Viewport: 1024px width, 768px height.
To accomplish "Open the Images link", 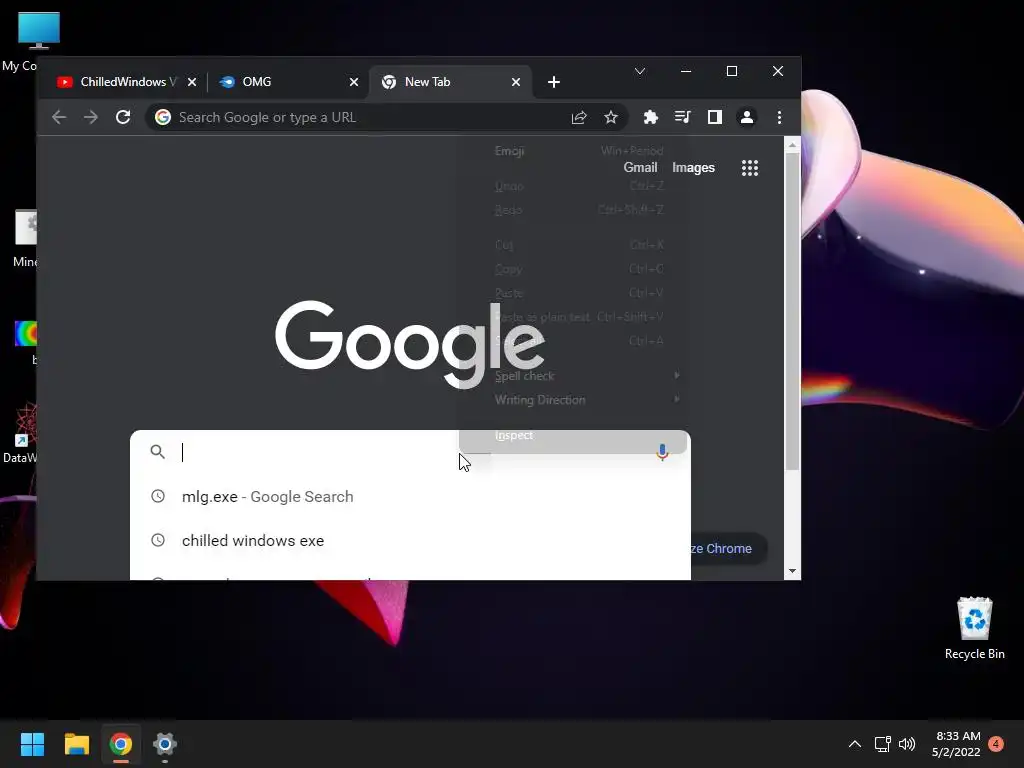I will (x=694, y=168).
